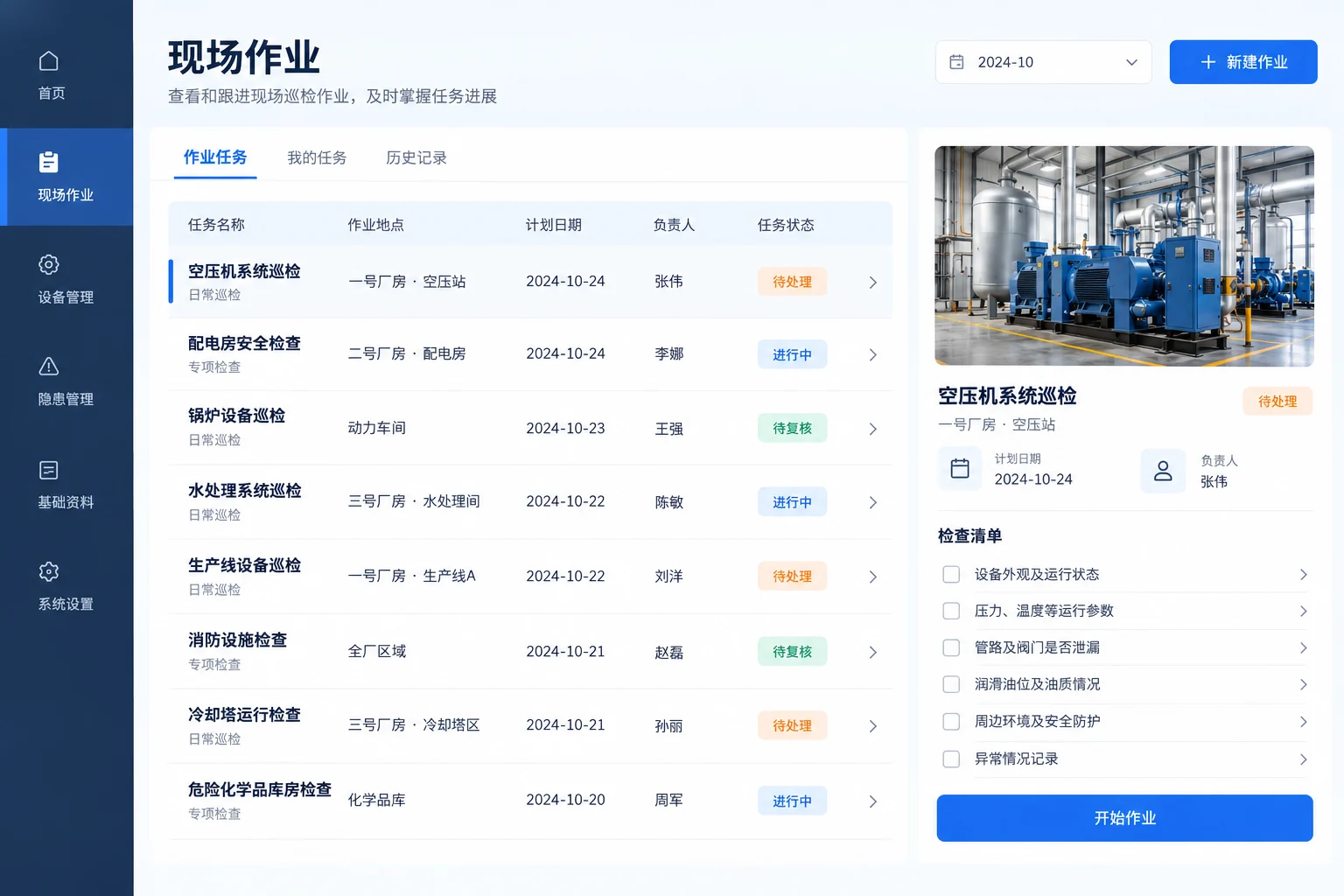
Task: Switch to the 历史记录 tab
Action: pyautogui.click(x=416, y=157)
